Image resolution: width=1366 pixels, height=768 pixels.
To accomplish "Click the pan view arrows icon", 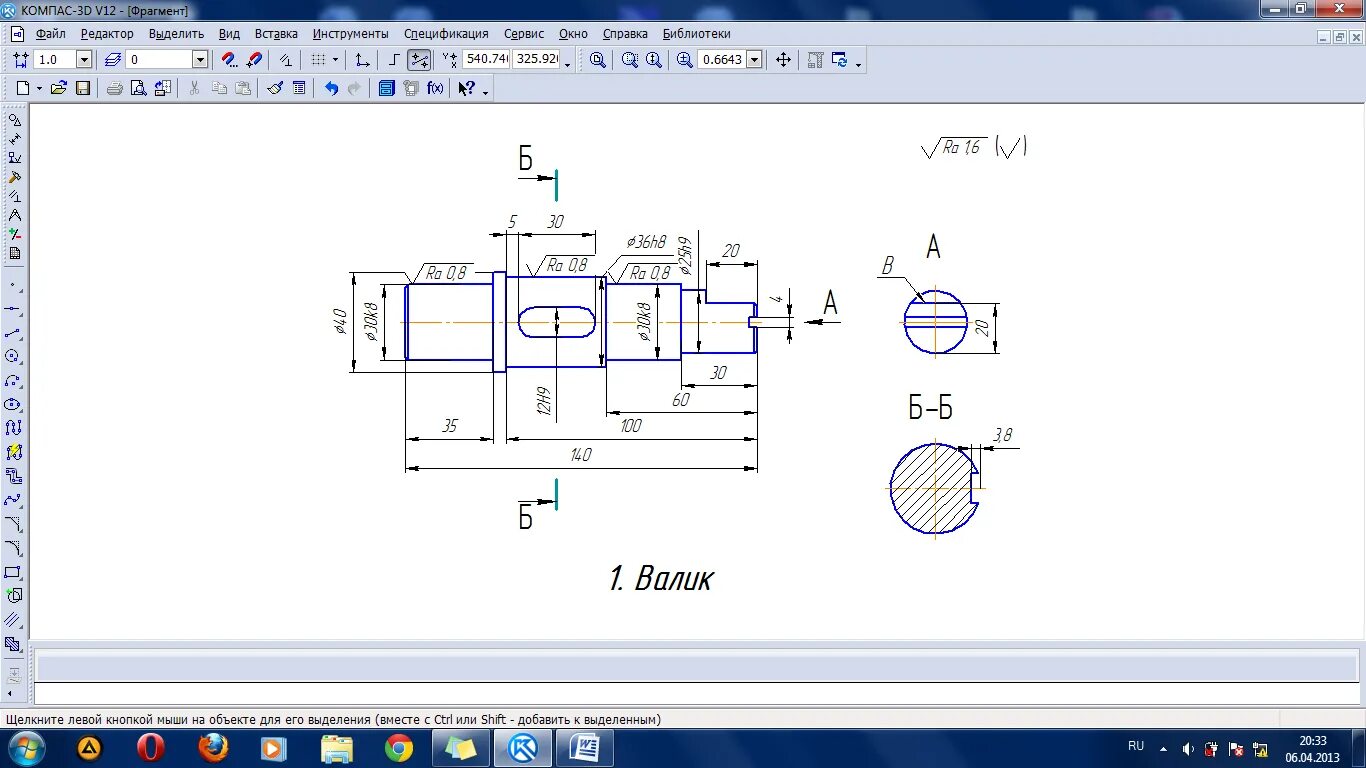I will point(783,60).
